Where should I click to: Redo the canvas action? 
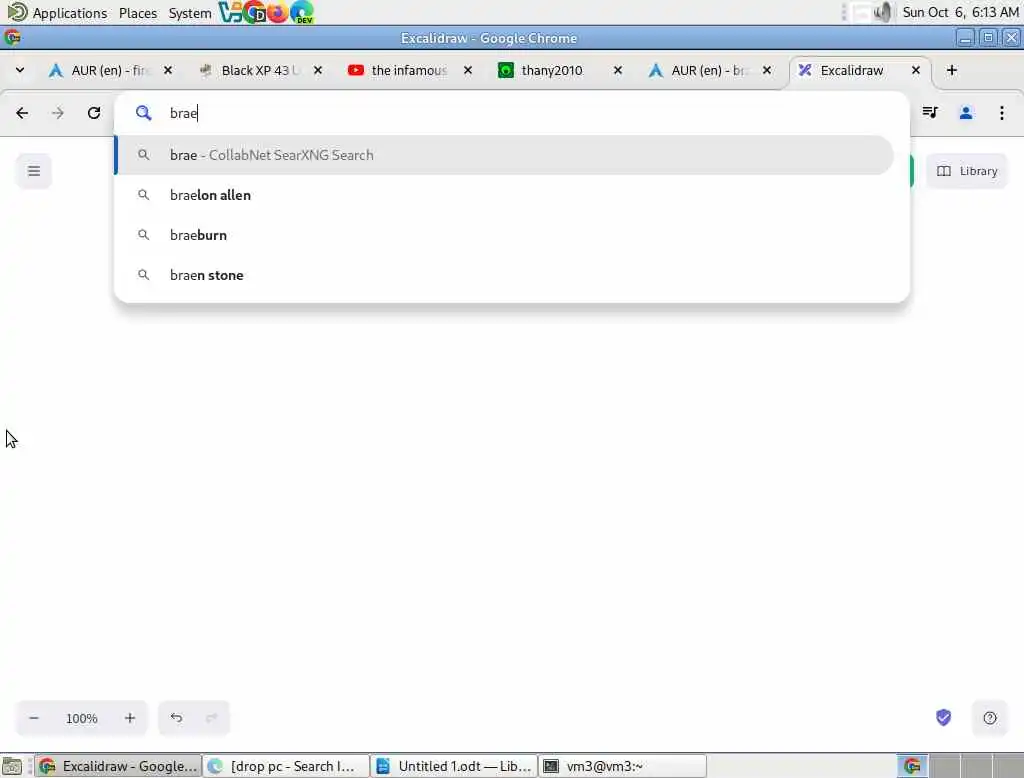(x=211, y=718)
